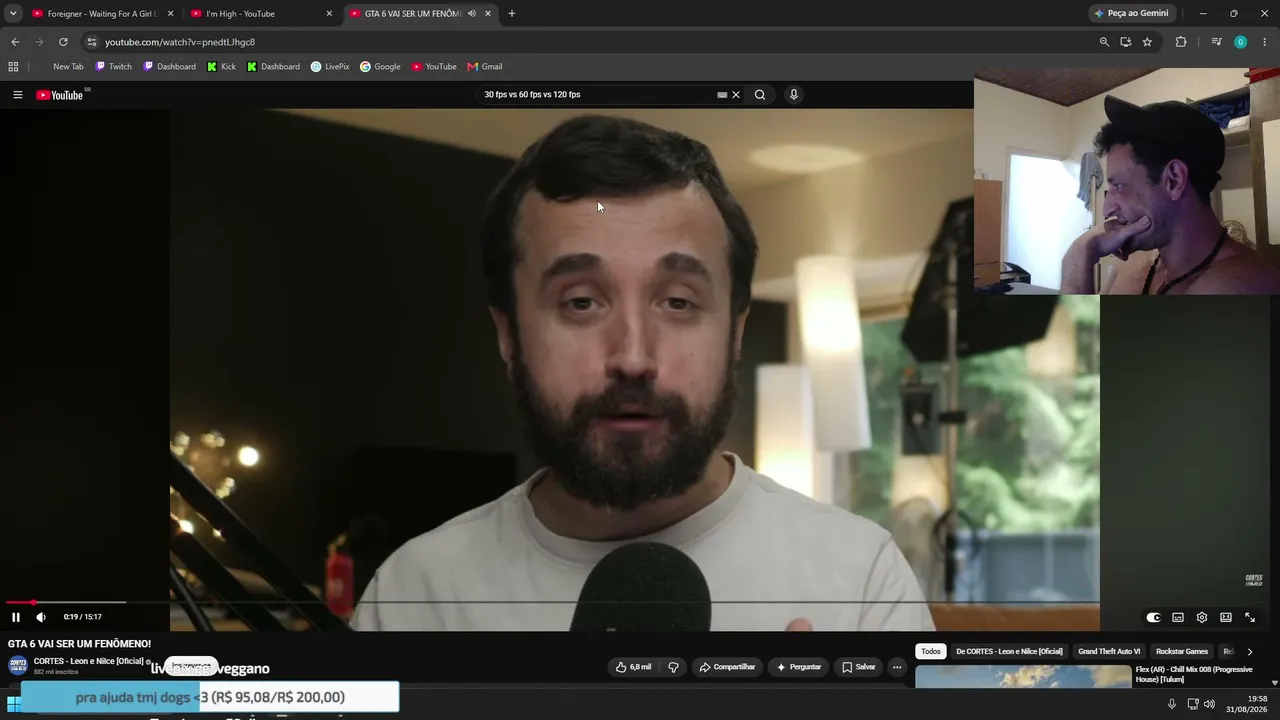The width and height of the screenshot is (1280, 720).
Task: Close the 'Foreigner - Waiting For A Girl' tab
Action: click(170, 14)
